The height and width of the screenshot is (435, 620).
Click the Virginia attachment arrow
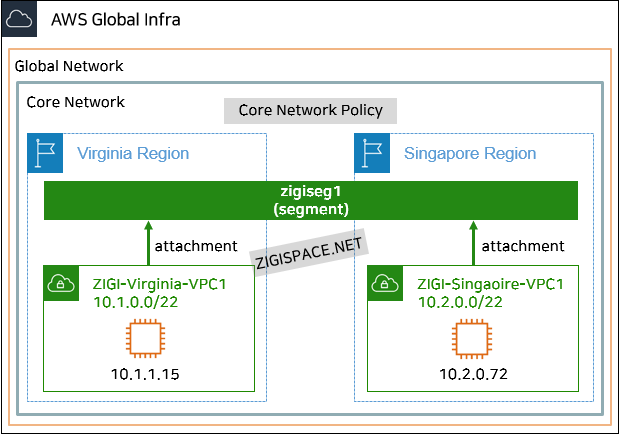[148, 243]
